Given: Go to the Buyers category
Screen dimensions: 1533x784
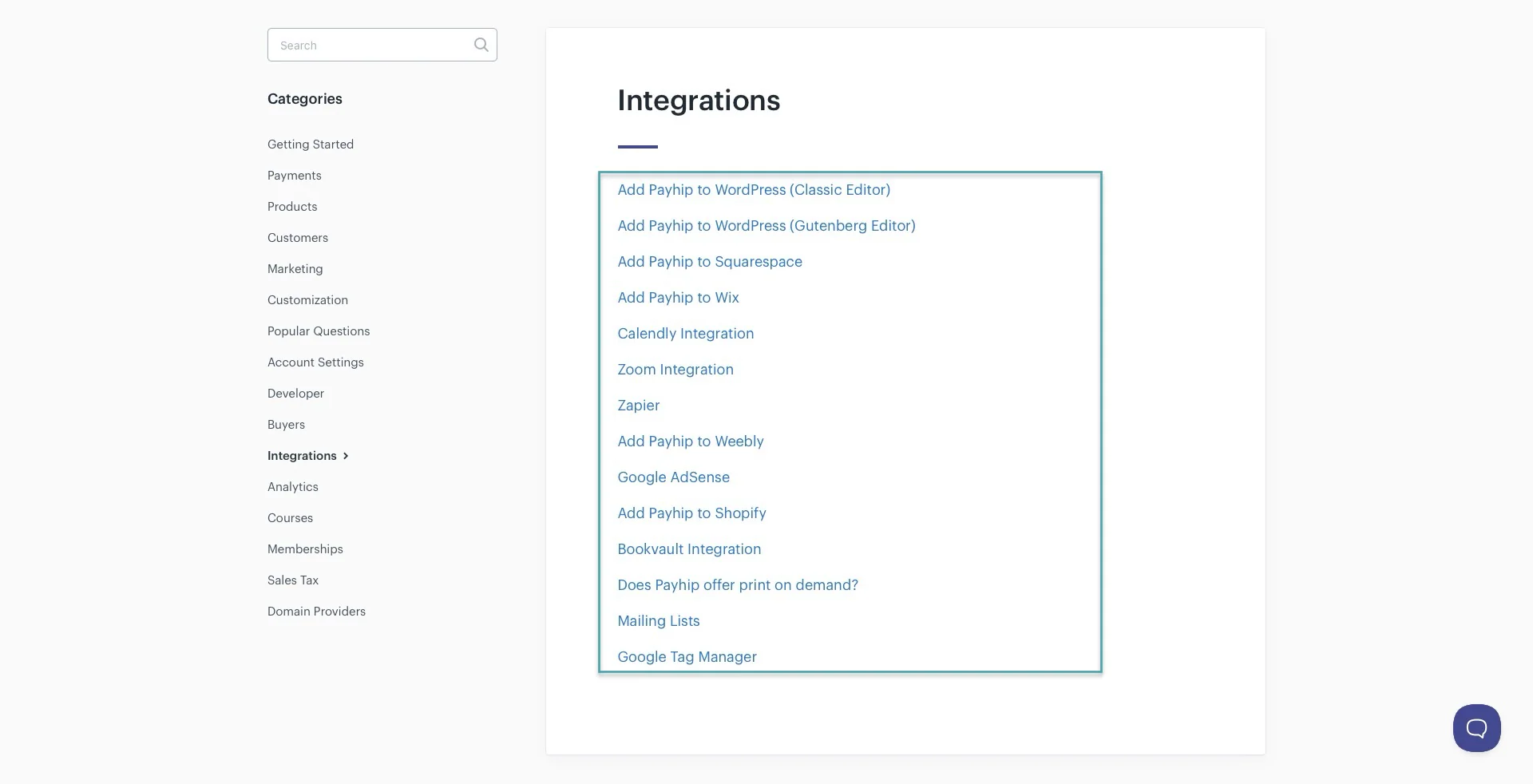Looking at the screenshot, I should pyautogui.click(x=286, y=425).
